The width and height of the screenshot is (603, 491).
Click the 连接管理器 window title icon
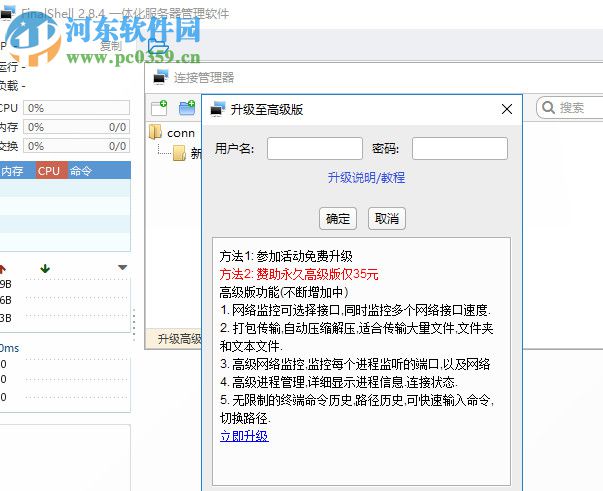click(161, 77)
